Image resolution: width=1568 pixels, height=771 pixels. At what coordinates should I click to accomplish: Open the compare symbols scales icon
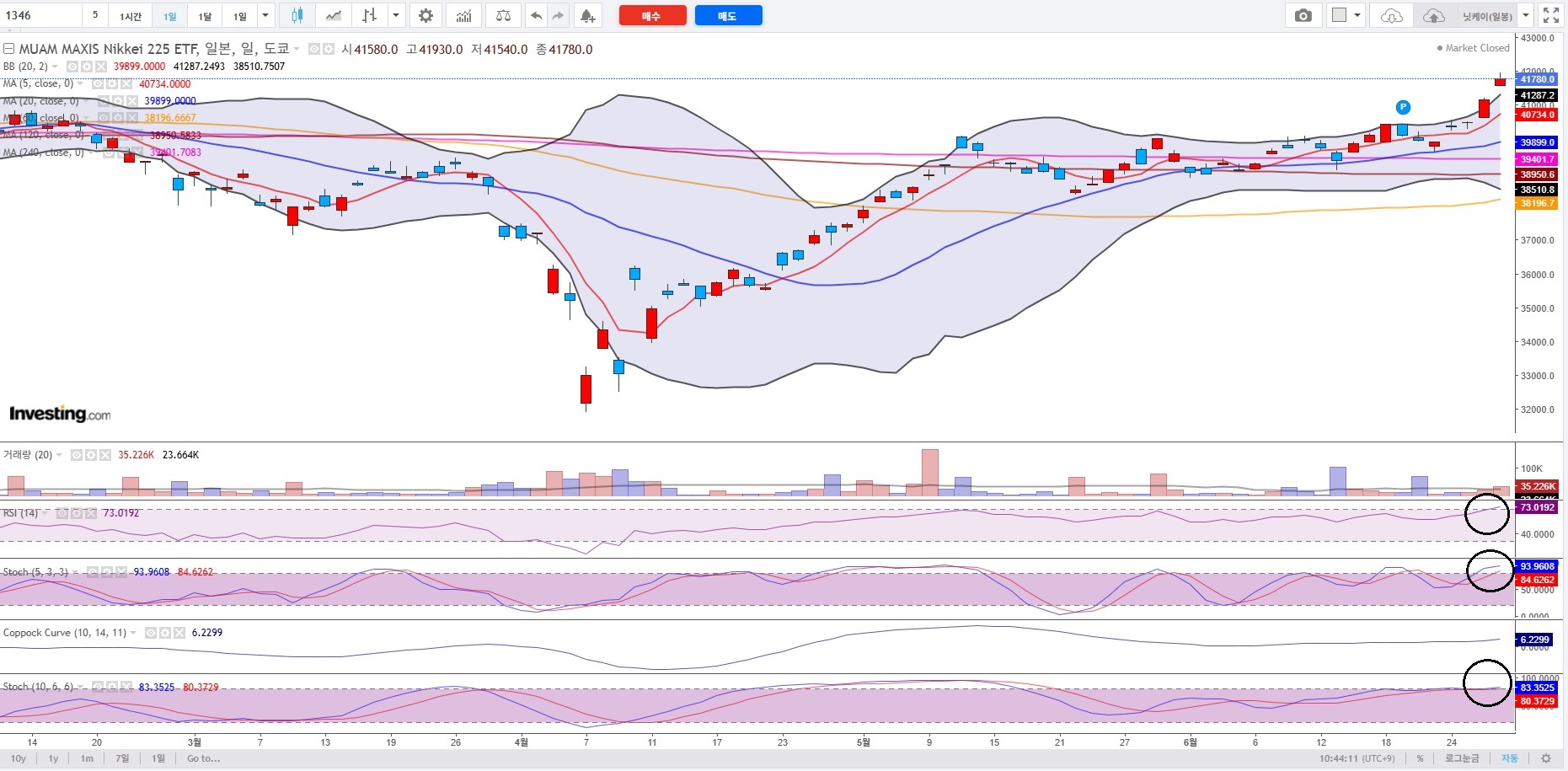[503, 15]
